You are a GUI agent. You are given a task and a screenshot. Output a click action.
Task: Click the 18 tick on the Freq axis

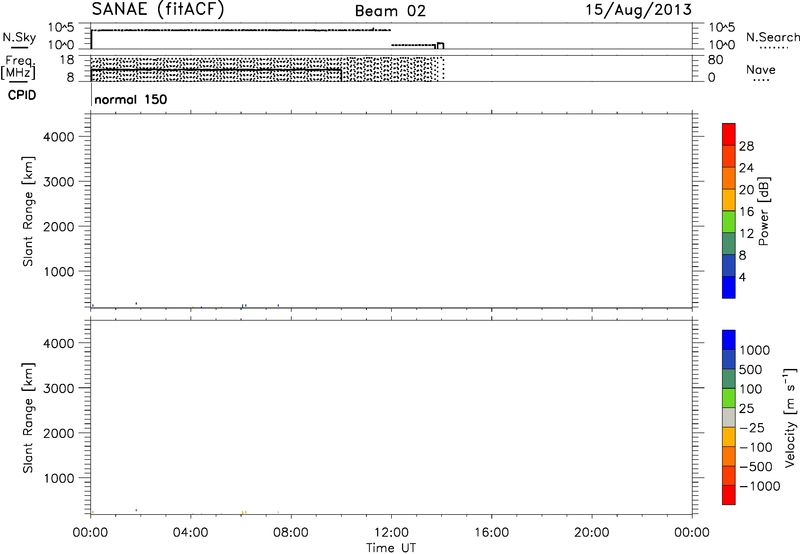(67, 60)
